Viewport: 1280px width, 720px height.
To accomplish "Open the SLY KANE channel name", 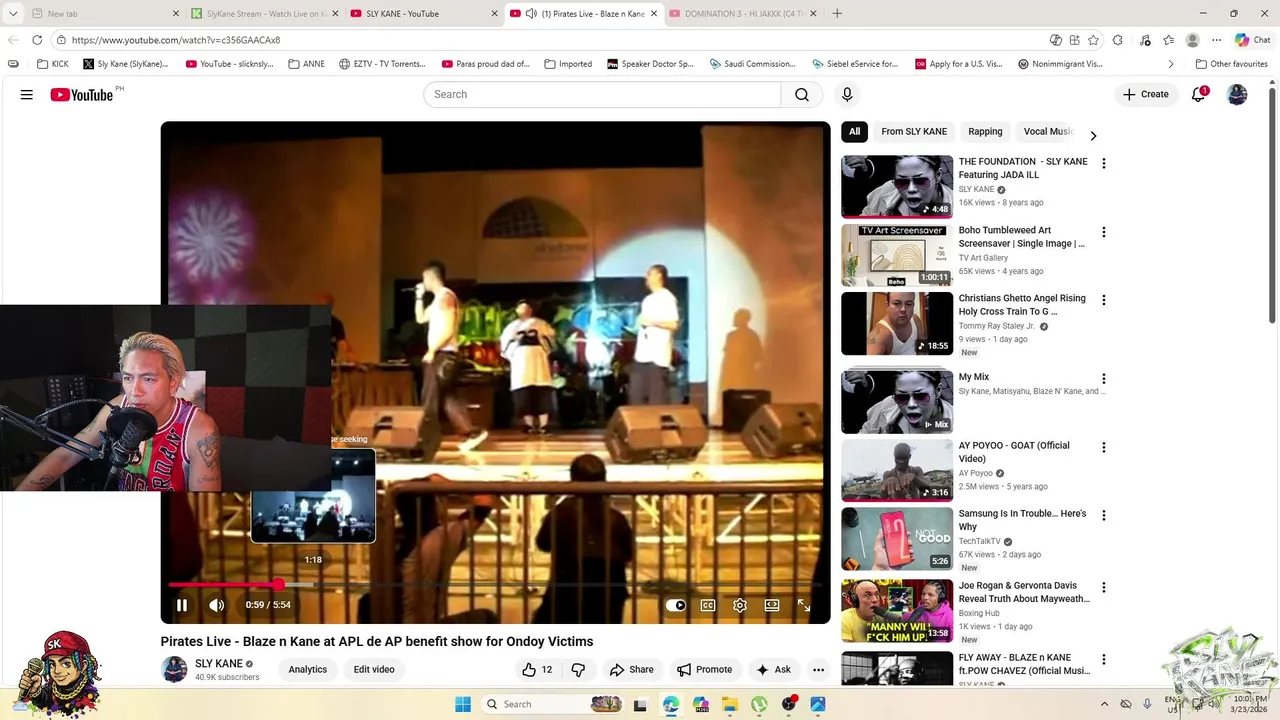I will tap(219, 664).
